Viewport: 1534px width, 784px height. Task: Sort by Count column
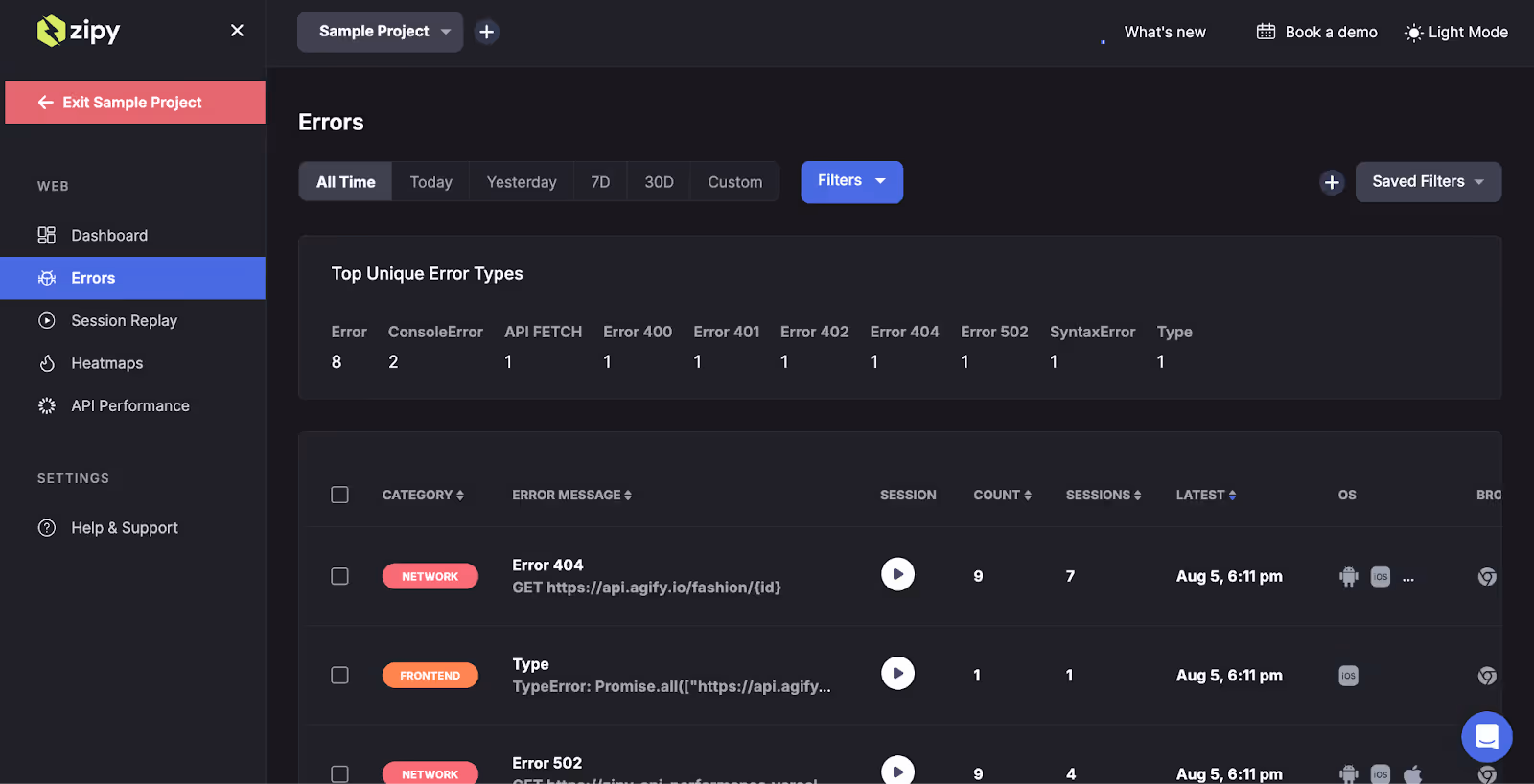[1002, 495]
